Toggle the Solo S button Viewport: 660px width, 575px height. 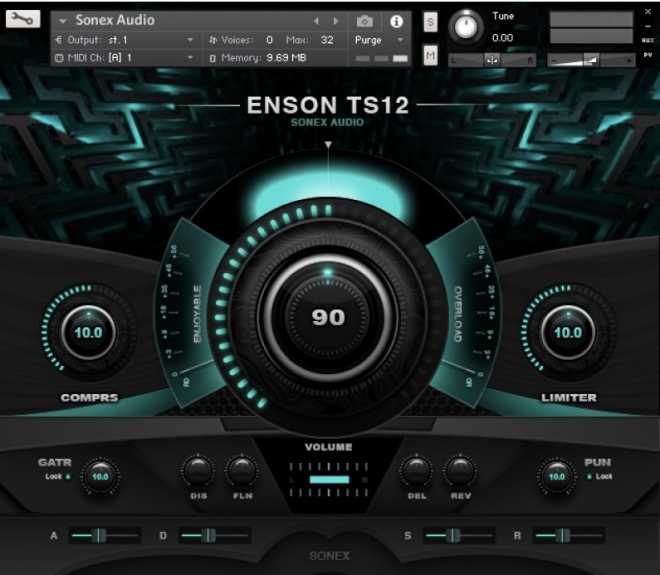tap(430, 22)
